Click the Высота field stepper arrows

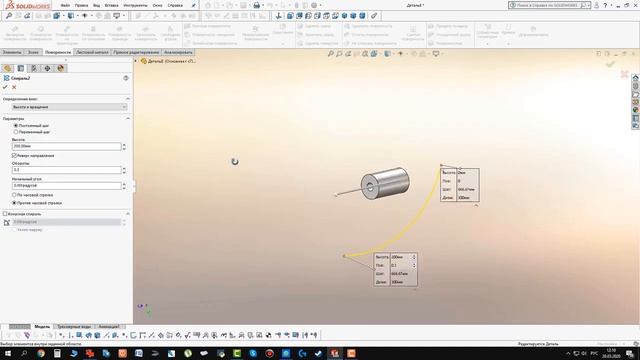[x=124, y=146]
